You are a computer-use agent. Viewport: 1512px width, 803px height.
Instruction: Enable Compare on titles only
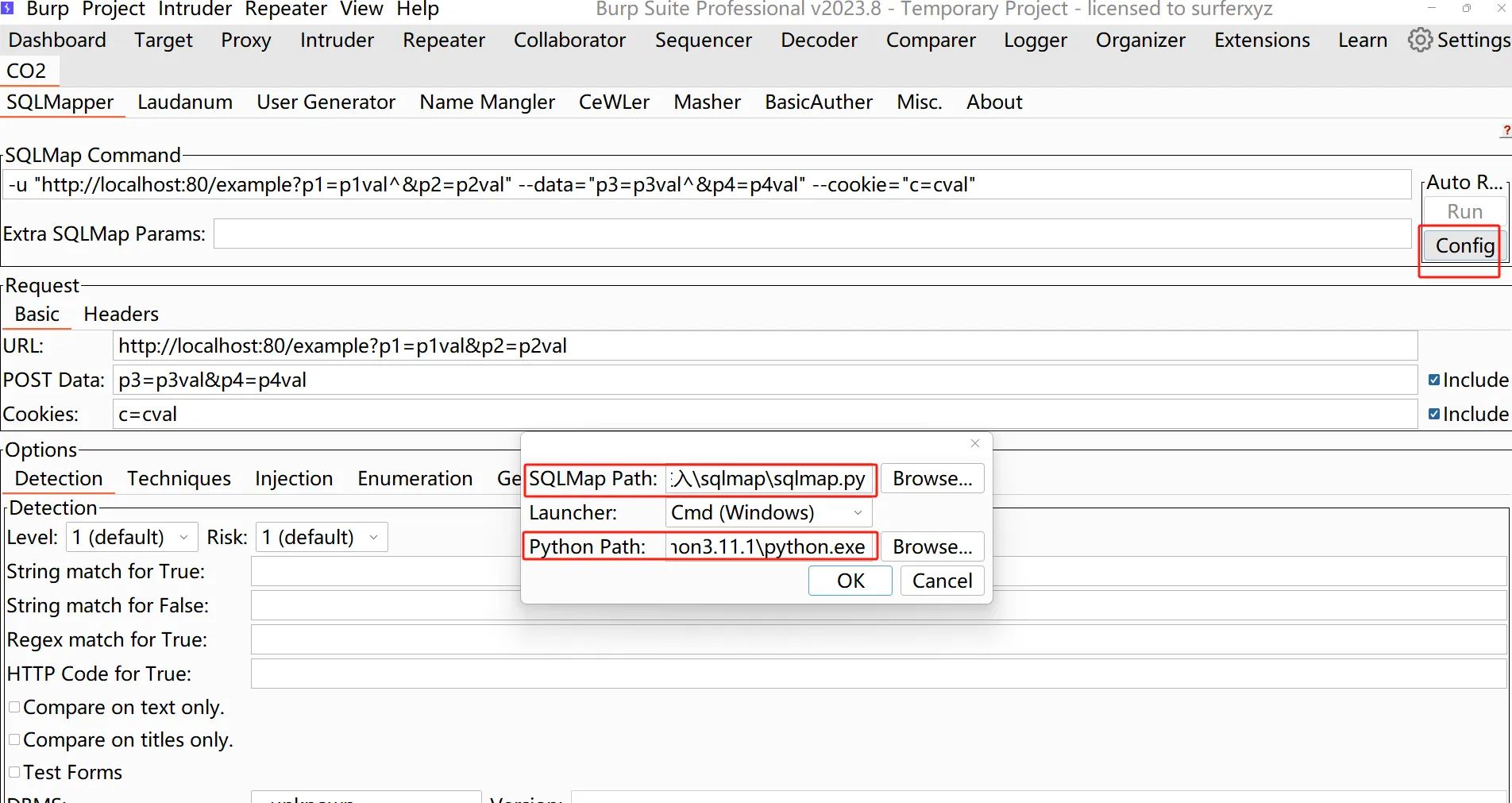pos(14,739)
